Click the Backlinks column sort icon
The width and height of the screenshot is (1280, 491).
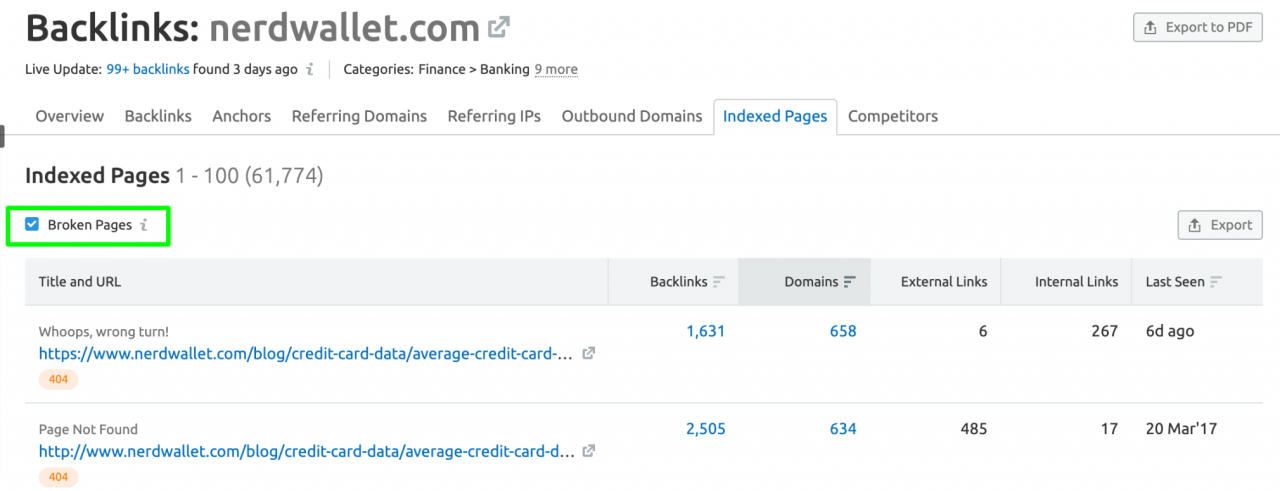[x=718, y=282]
